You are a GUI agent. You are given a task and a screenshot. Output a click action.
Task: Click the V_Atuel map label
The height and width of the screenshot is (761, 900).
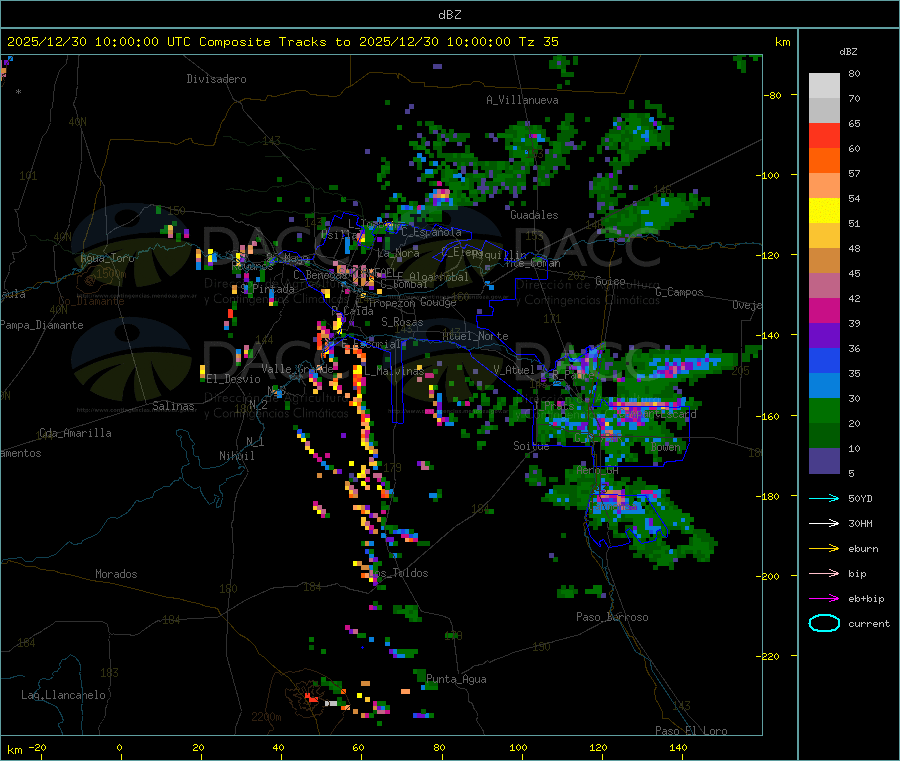pos(514,370)
